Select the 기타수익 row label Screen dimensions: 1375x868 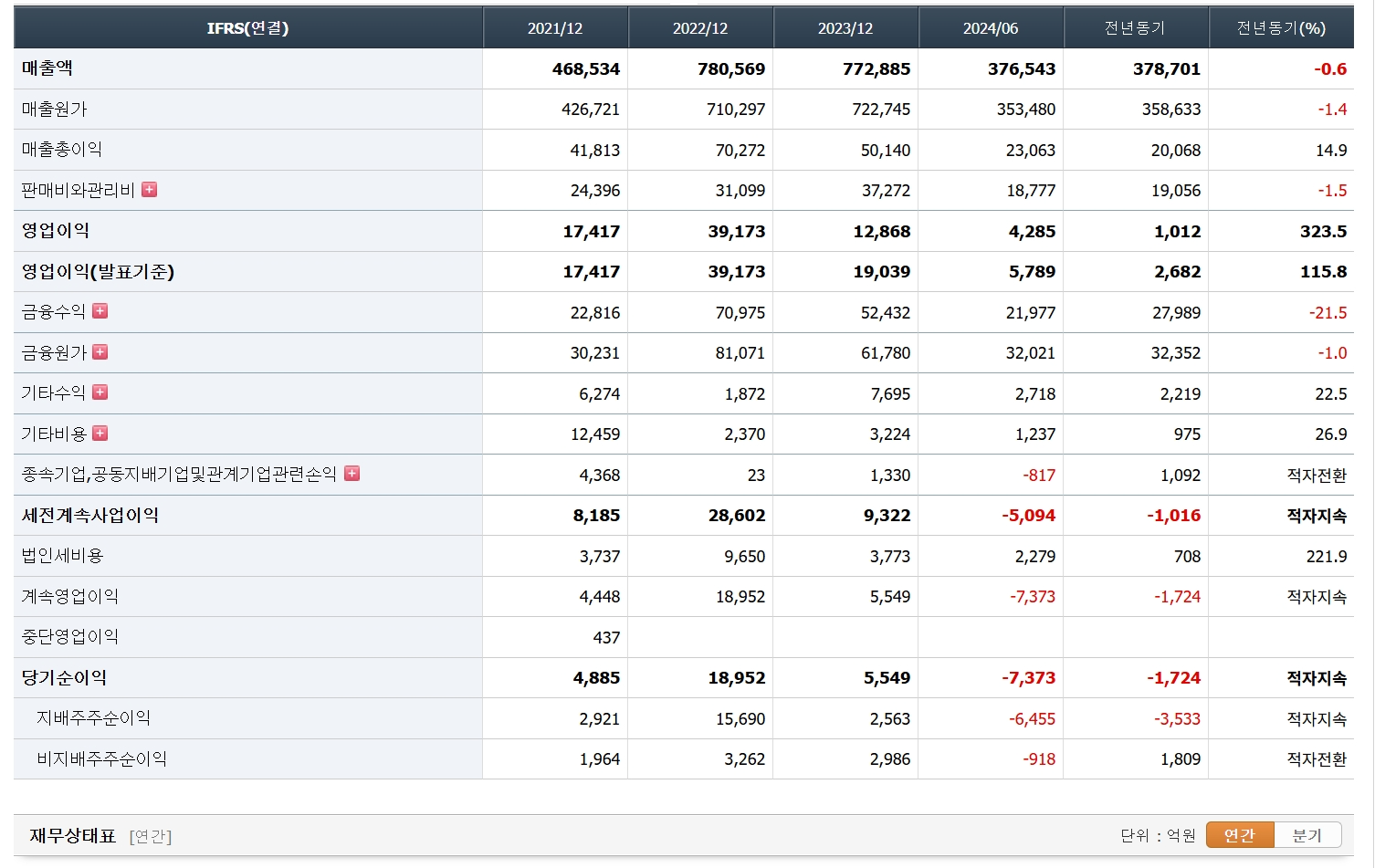click(54, 393)
